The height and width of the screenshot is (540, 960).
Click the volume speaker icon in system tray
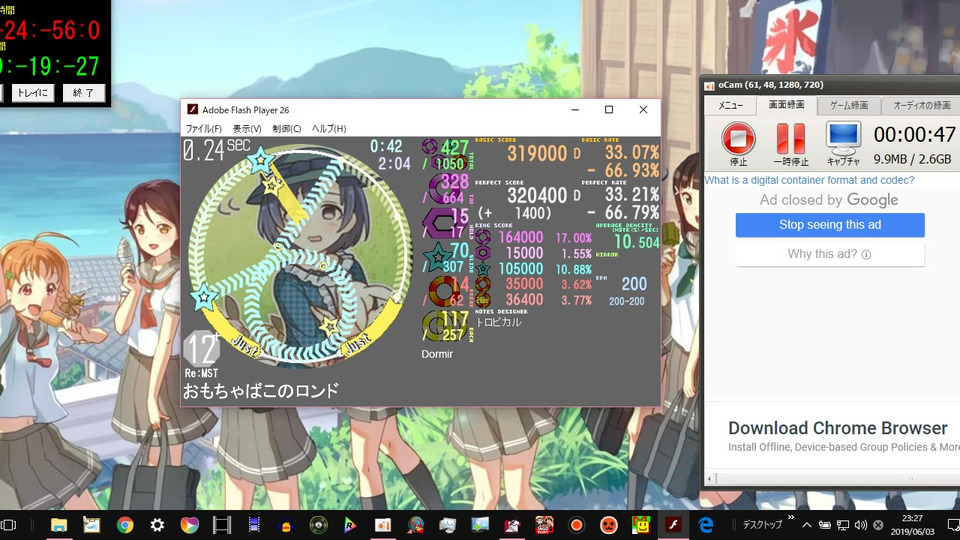(x=861, y=525)
